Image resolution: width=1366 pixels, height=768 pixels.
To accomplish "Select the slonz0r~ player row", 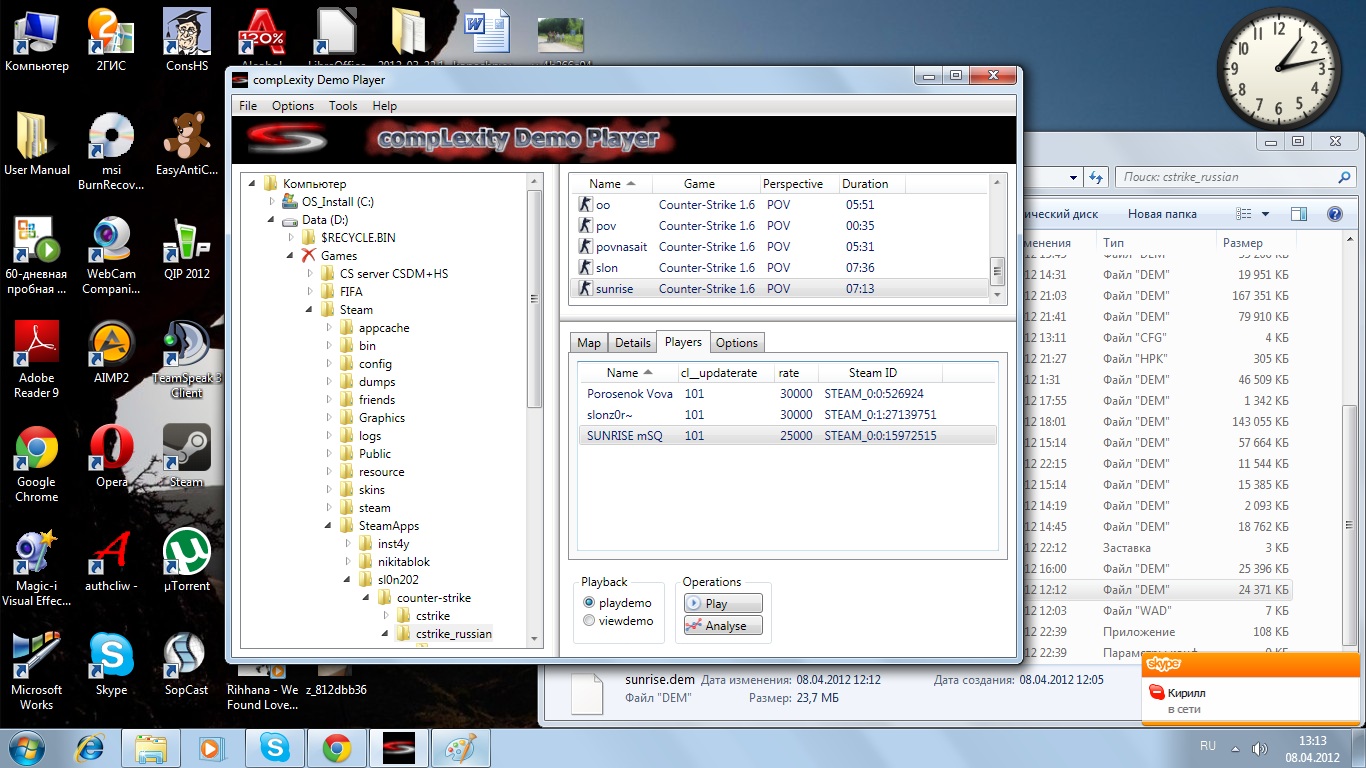I will (787, 415).
